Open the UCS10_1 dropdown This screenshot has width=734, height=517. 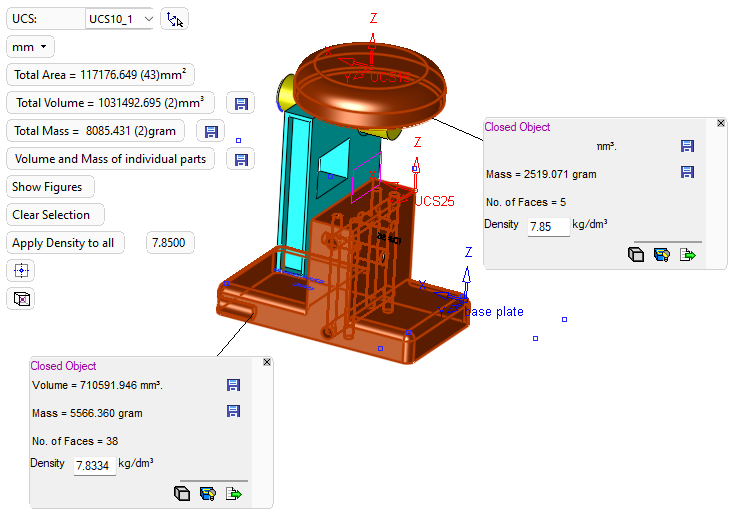point(148,19)
